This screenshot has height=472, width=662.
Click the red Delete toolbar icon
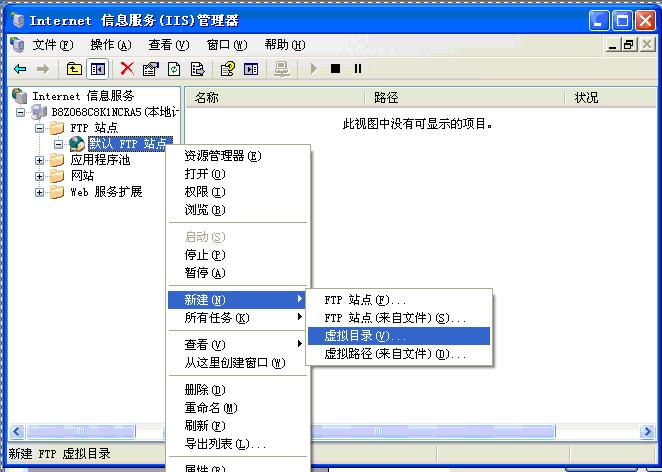pyautogui.click(x=127, y=69)
